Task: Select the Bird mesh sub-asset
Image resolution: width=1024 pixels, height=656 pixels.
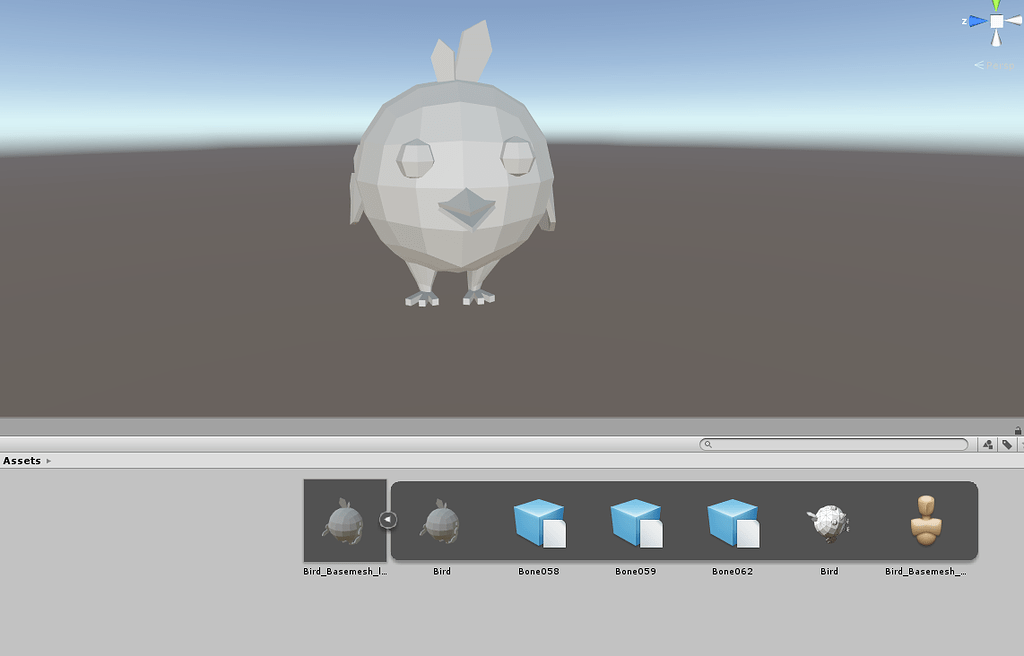Action: (442, 520)
